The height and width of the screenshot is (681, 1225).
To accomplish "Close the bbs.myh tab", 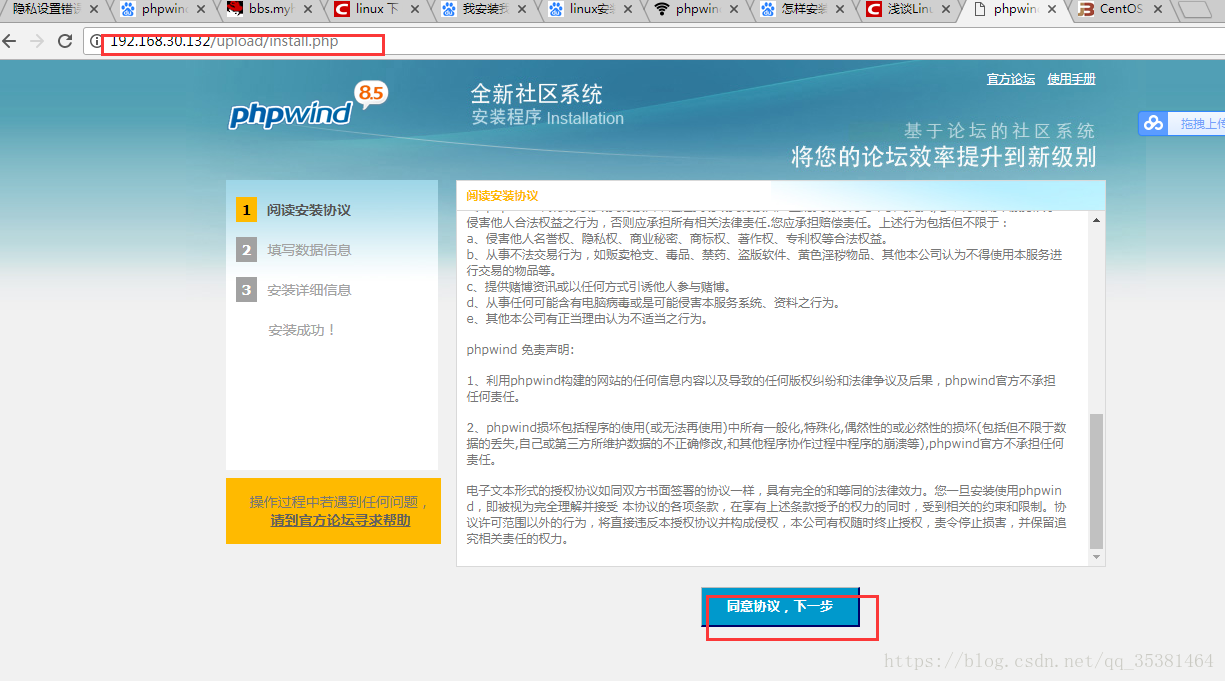I will pos(310,10).
